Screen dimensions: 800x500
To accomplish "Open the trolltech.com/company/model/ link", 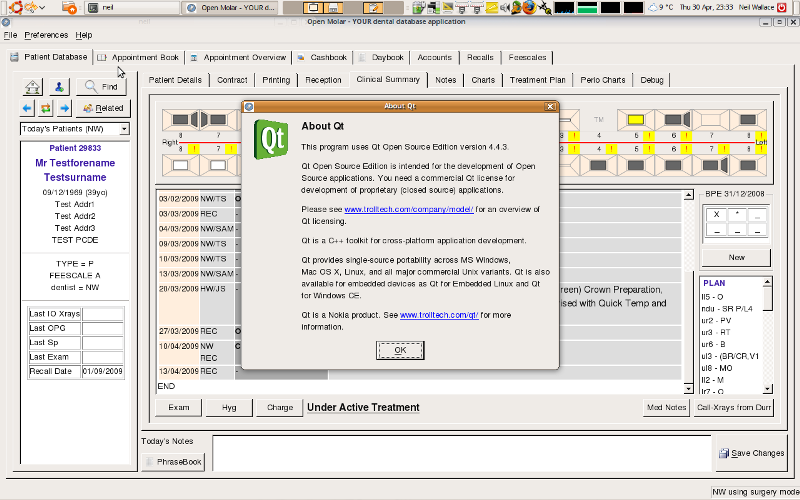I will (406, 209).
